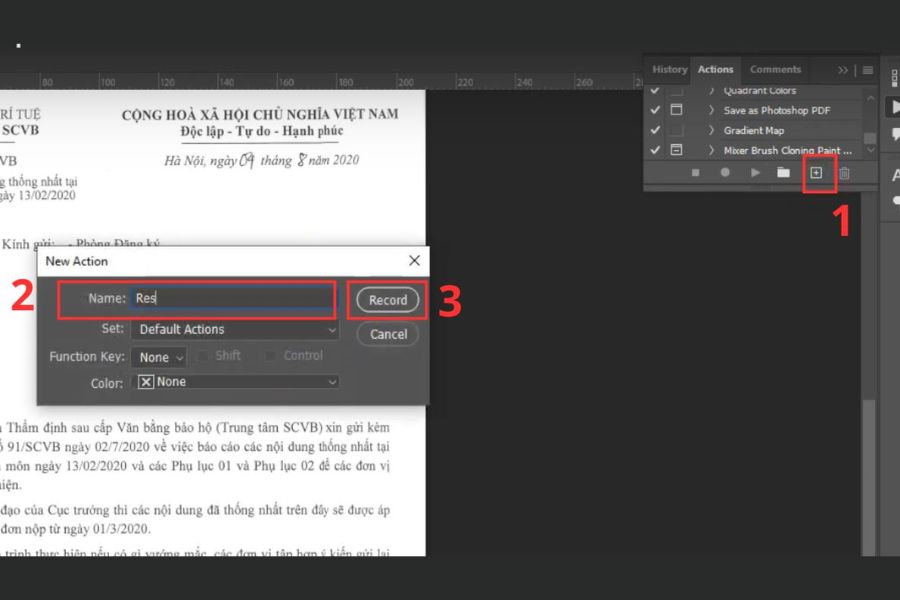Toggle dialog box for Save as Photoshop PDF

pos(676,110)
